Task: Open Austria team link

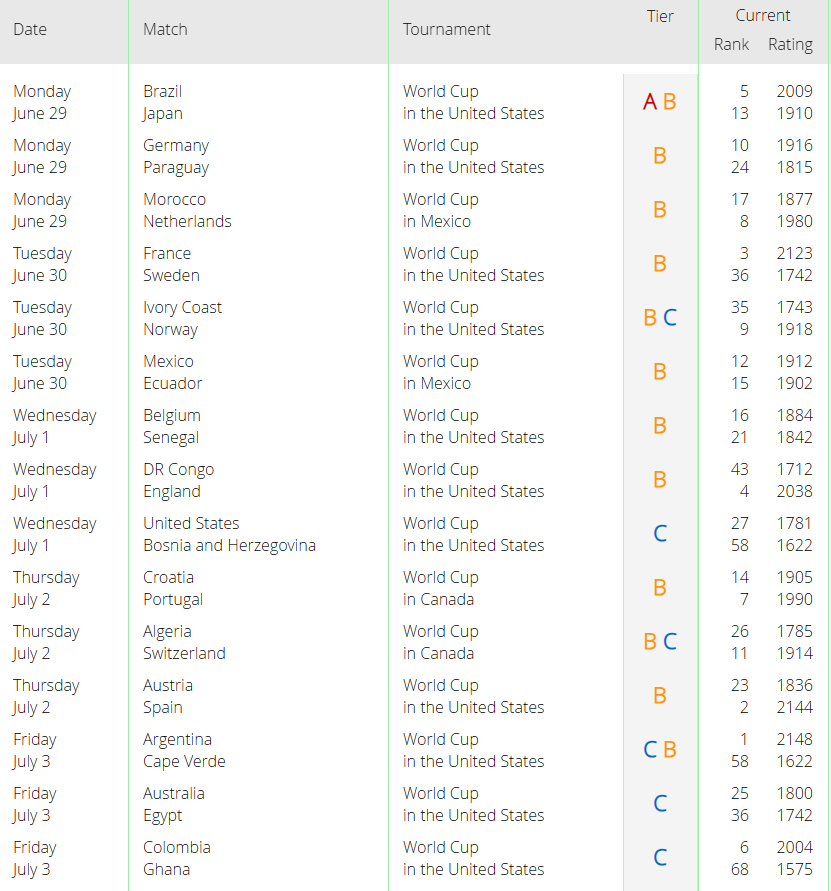Action: (168, 685)
